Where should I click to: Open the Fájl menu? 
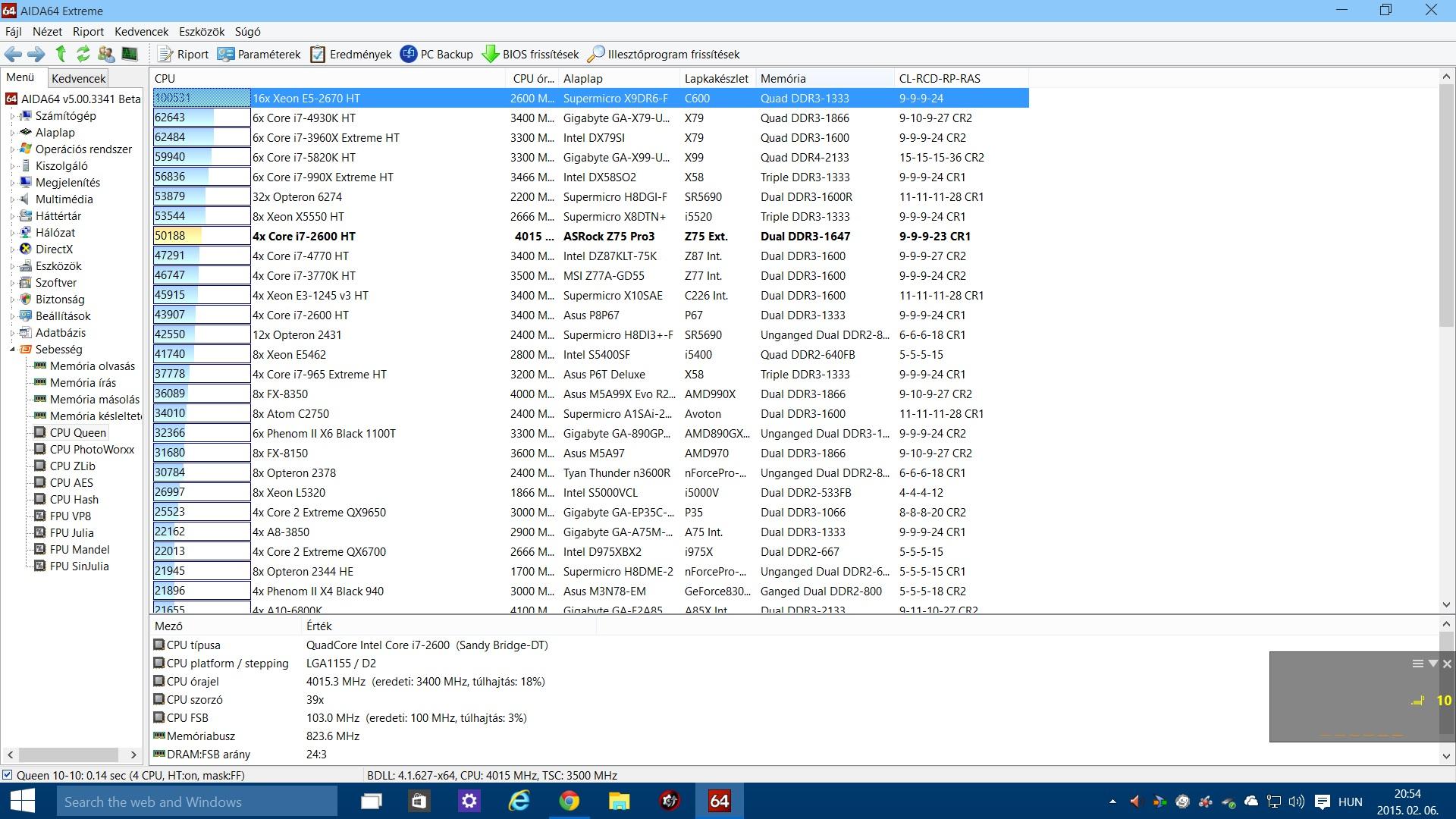(x=14, y=31)
